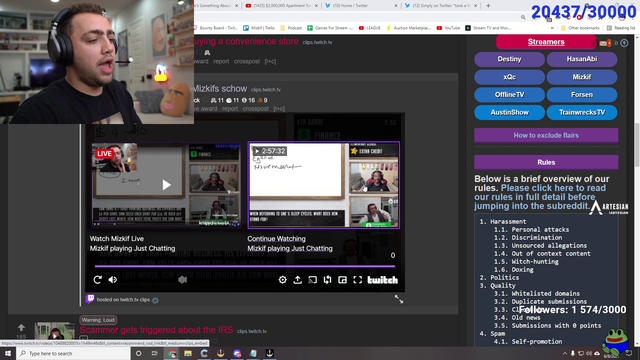
Task: Select the HasanAbi streamer flair
Action: (x=582, y=59)
